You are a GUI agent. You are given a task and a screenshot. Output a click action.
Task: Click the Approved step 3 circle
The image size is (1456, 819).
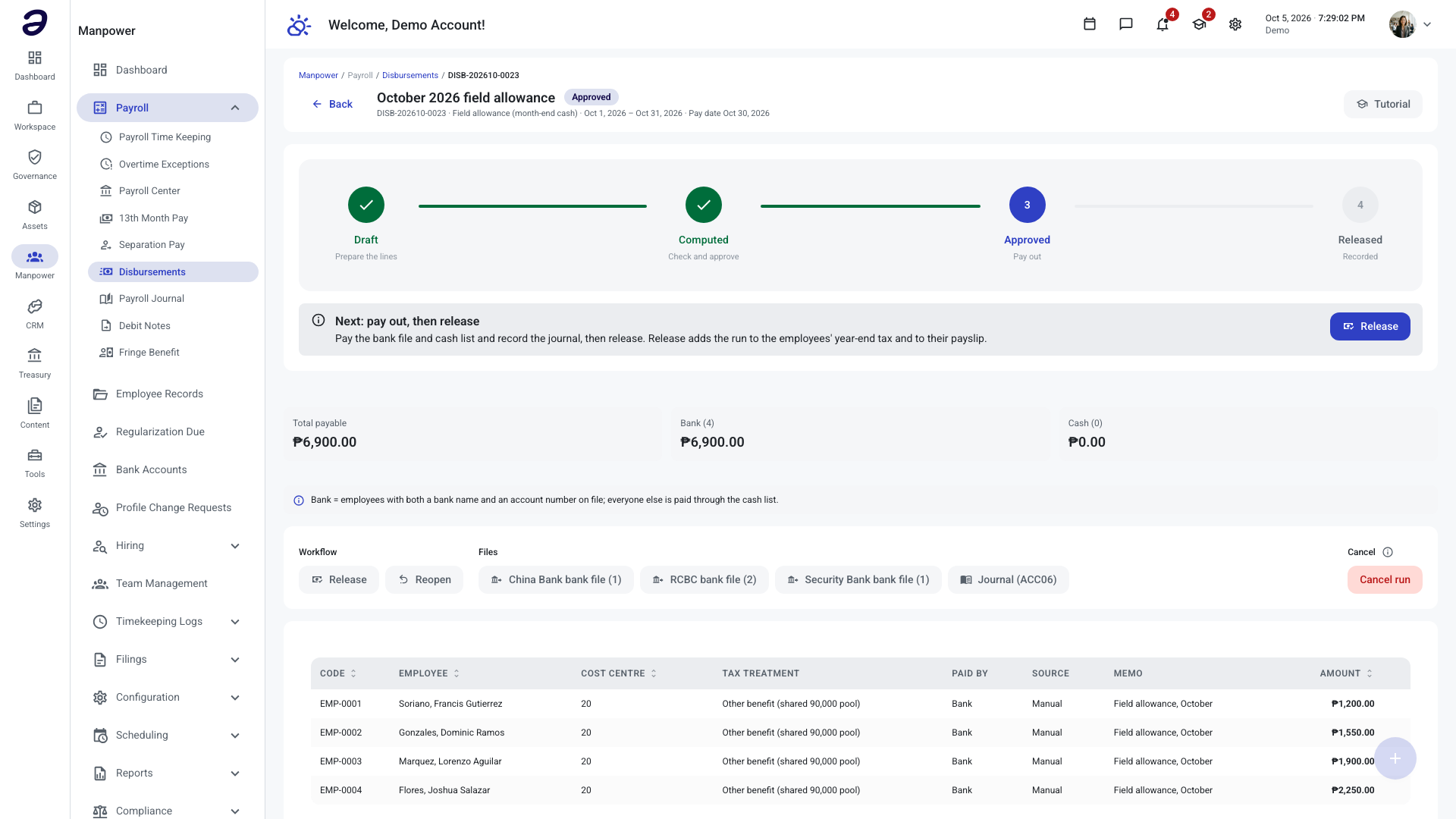[1028, 205]
